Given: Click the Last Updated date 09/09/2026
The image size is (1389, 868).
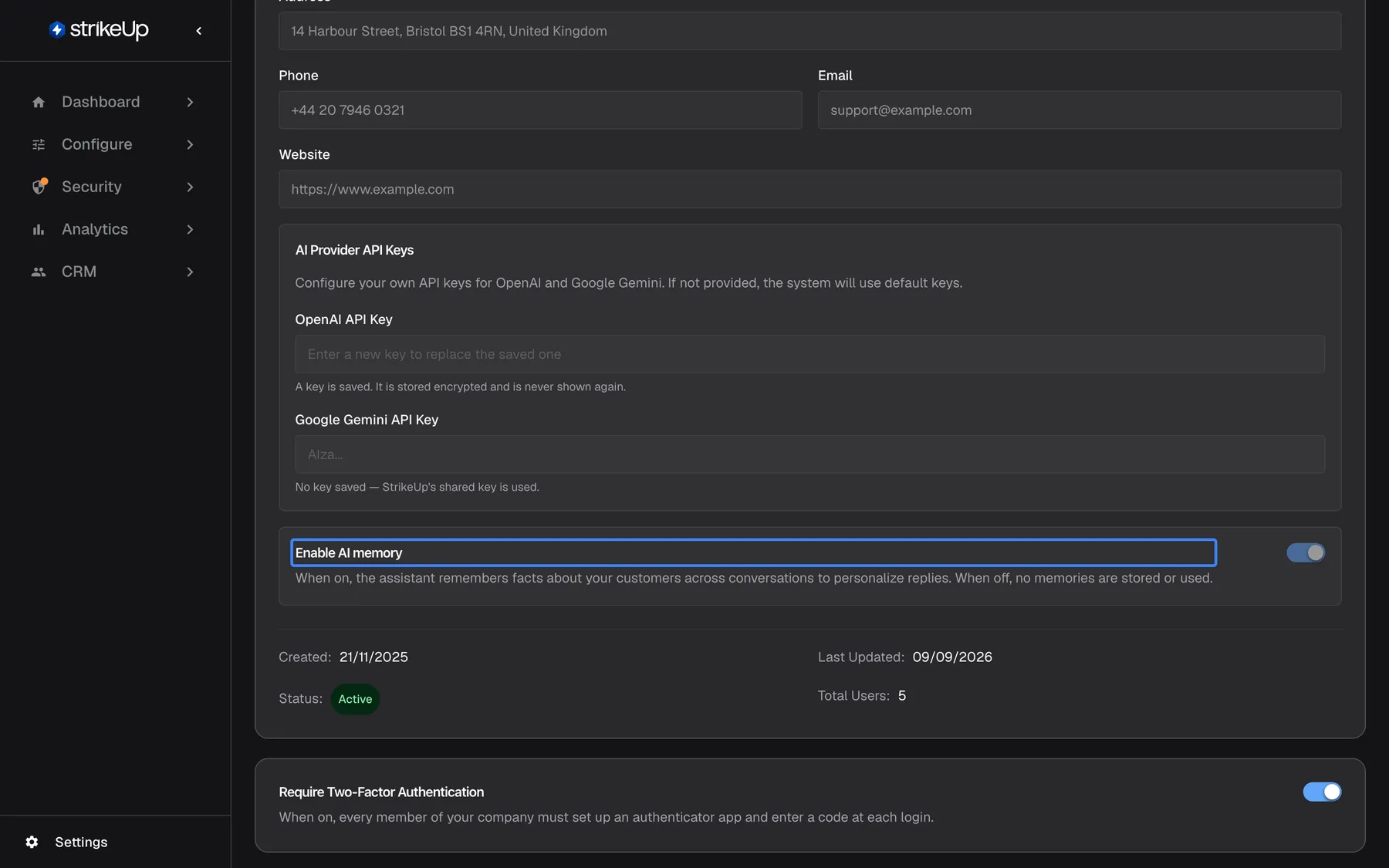Looking at the screenshot, I should coord(952,657).
